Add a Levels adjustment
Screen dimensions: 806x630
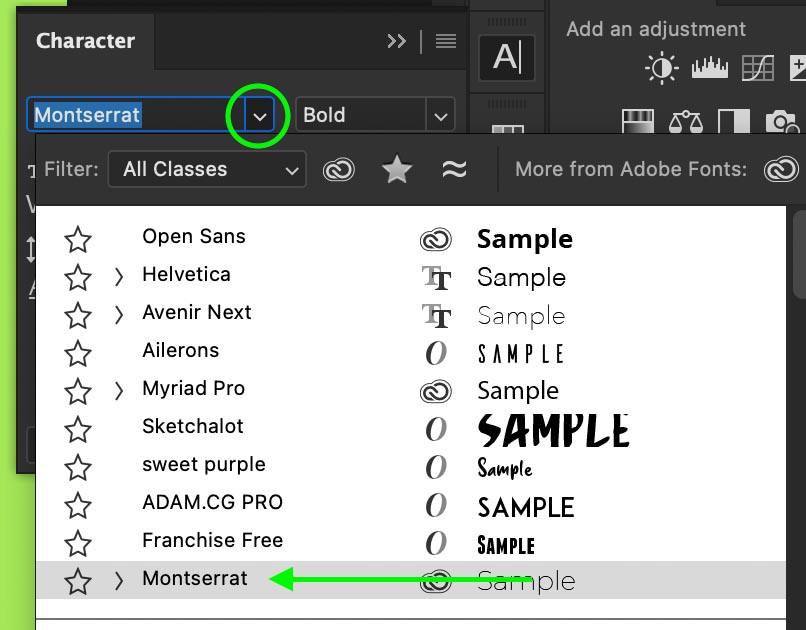709,67
